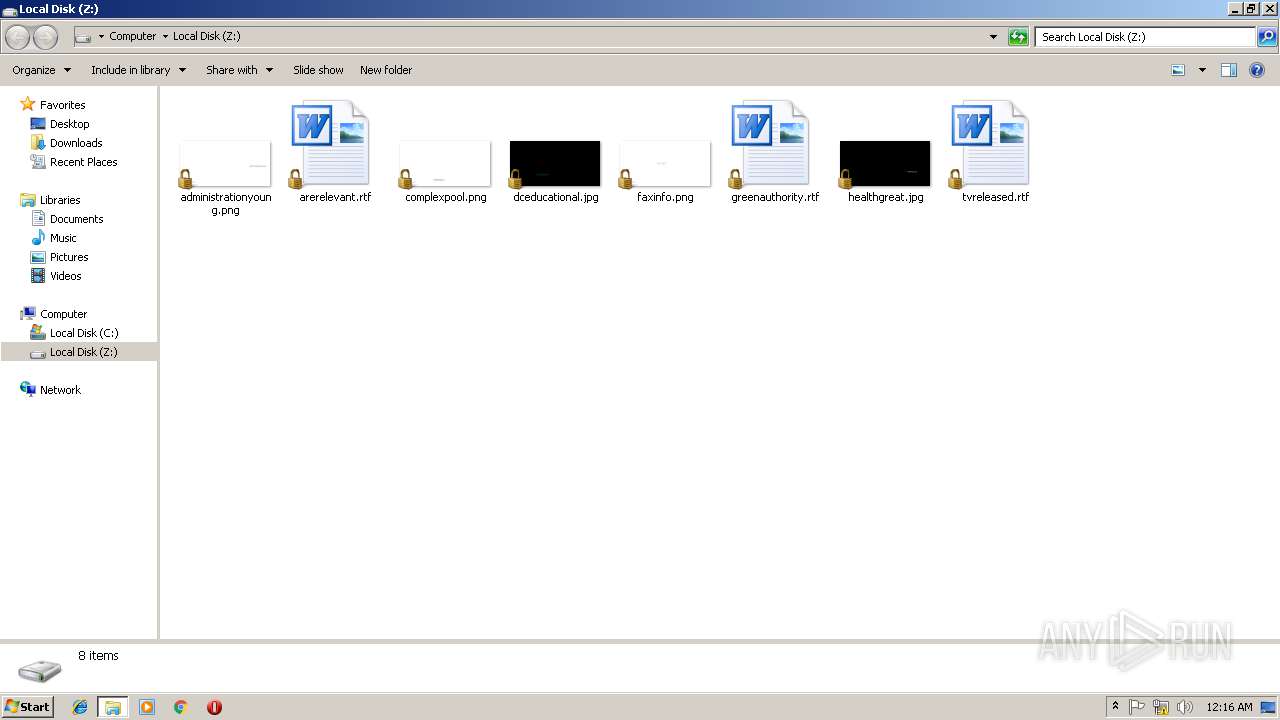Click the Refresh button beside address bar

(x=1018, y=37)
